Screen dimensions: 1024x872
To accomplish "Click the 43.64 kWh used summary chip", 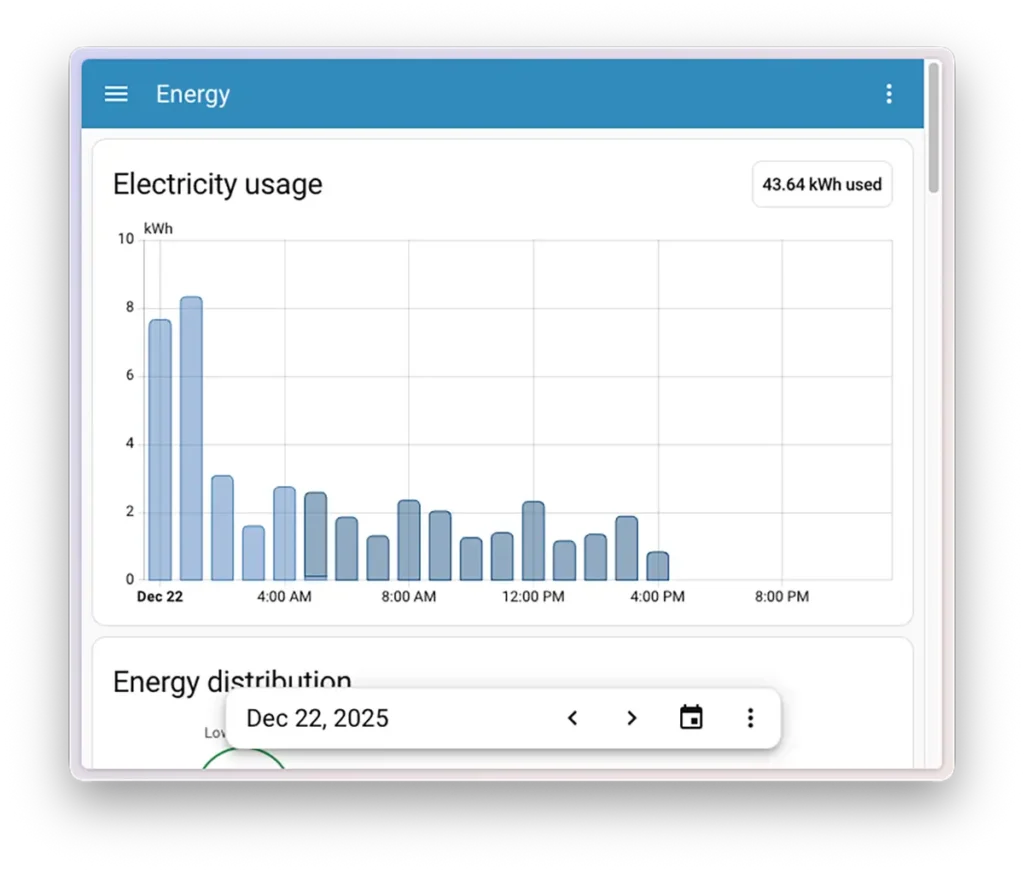I will coord(821,184).
